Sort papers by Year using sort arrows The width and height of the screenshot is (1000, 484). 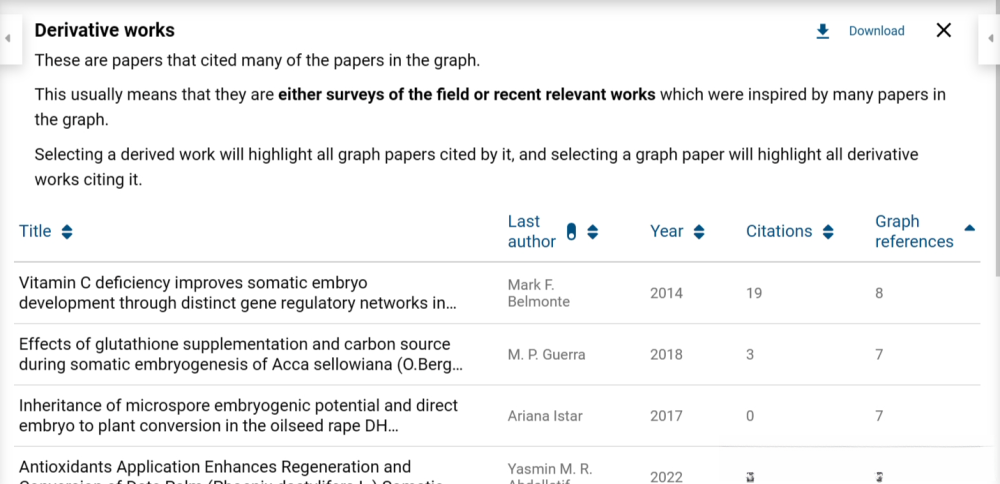pyautogui.click(x=699, y=232)
